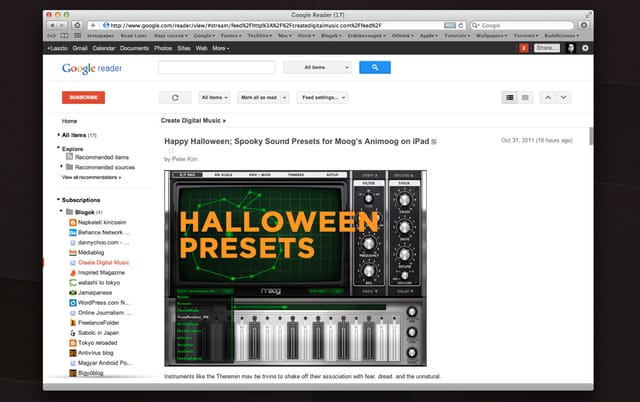Open the Feed settings dropdown
640x402 pixels.
tap(322, 98)
